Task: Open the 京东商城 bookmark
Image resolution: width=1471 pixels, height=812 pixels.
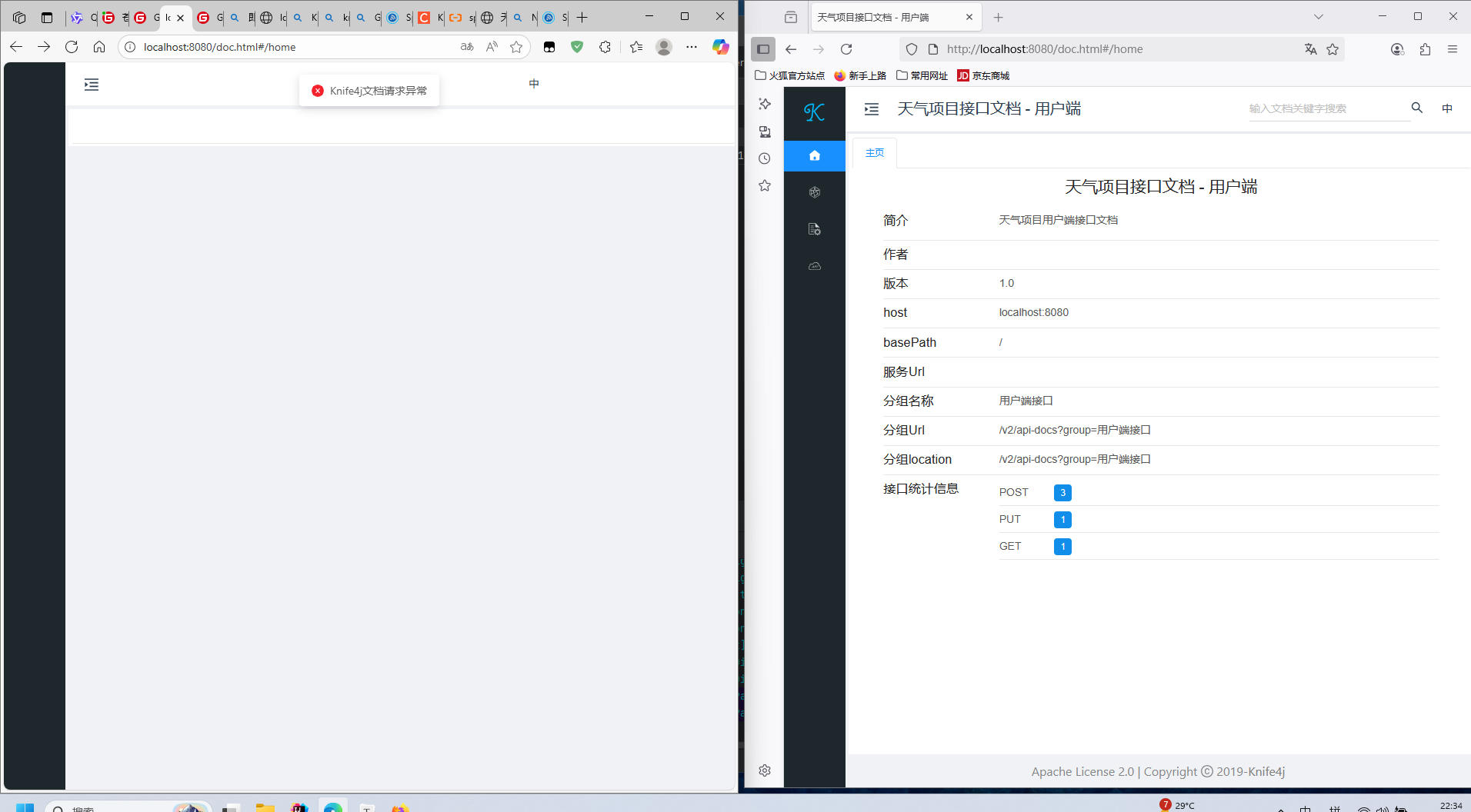Action: pyautogui.click(x=983, y=75)
